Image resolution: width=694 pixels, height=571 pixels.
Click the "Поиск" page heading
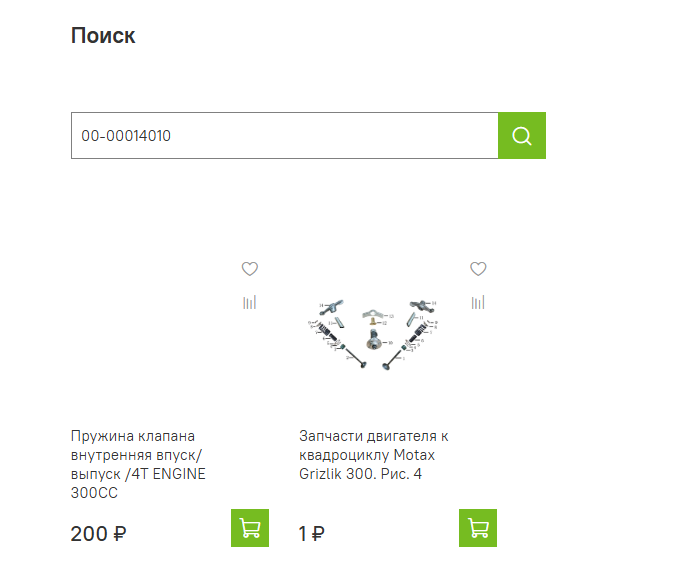pos(103,36)
